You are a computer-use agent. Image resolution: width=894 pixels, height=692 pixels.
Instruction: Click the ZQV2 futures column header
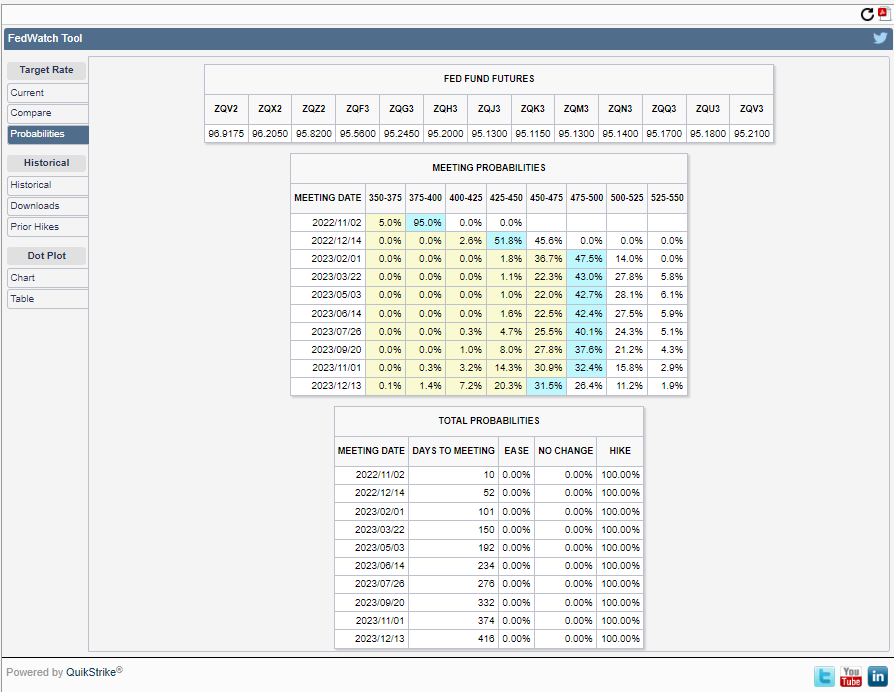pyautogui.click(x=226, y=109)
